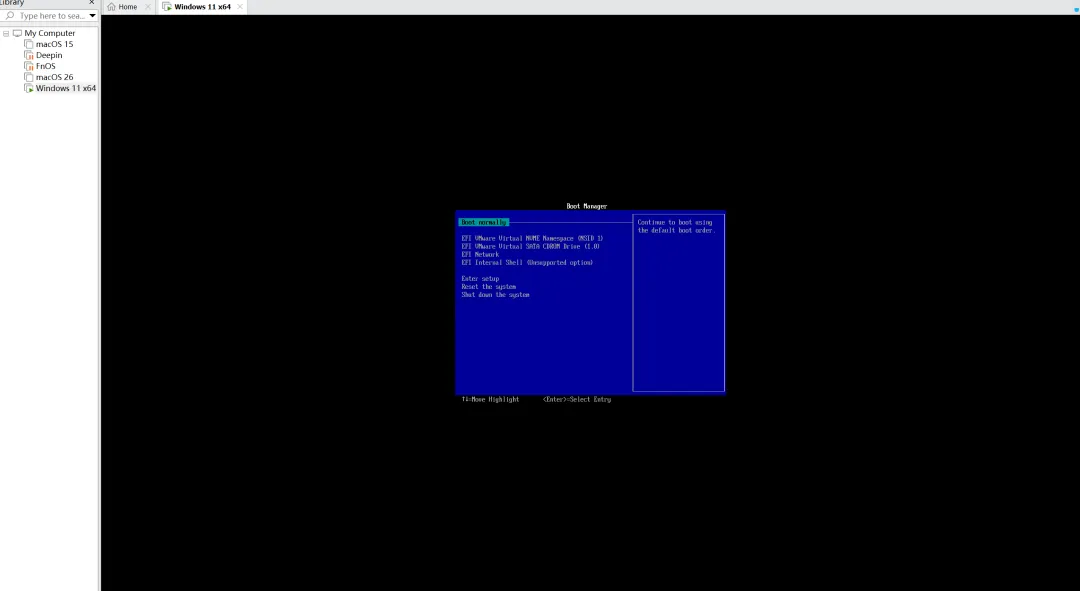Click the running icon beside Windows 11 x64 tree entry

[29, 88]
